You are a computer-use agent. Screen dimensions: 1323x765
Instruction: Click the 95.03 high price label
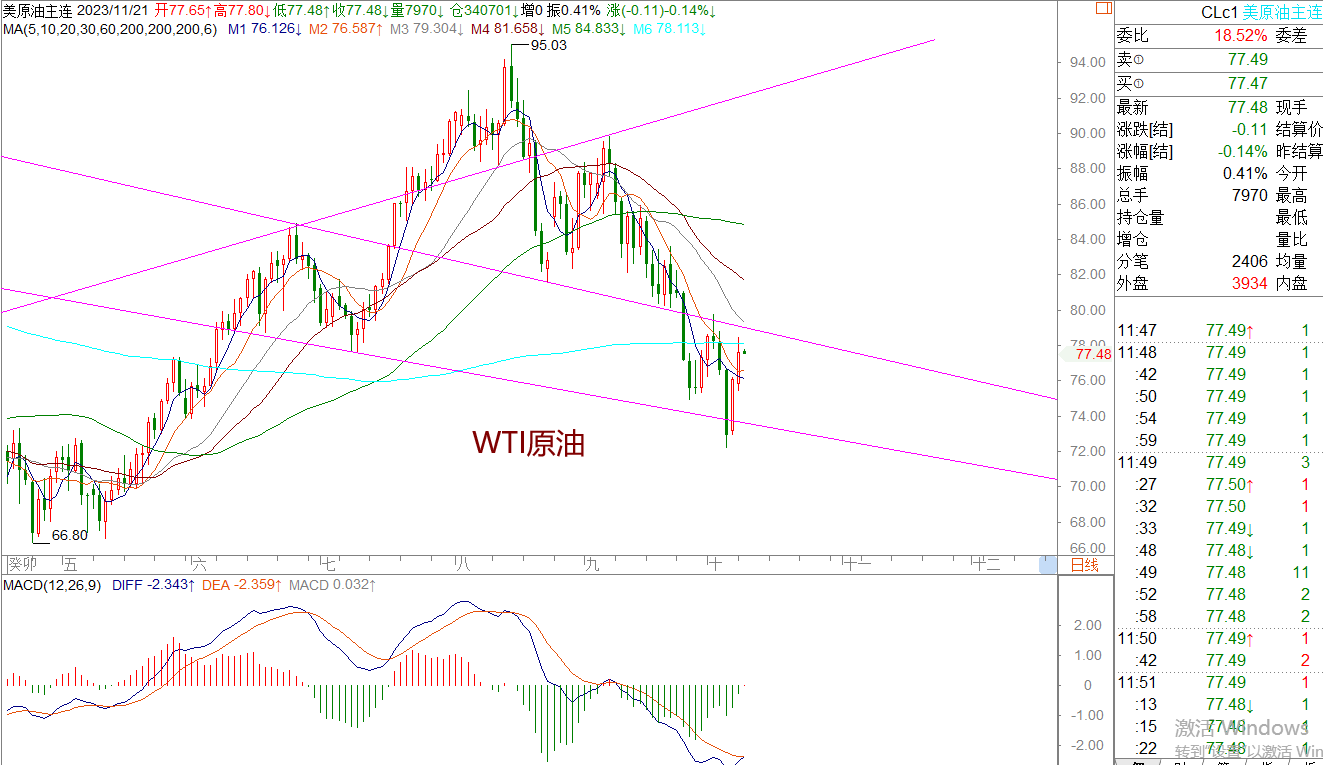click(x=549, y=46)
